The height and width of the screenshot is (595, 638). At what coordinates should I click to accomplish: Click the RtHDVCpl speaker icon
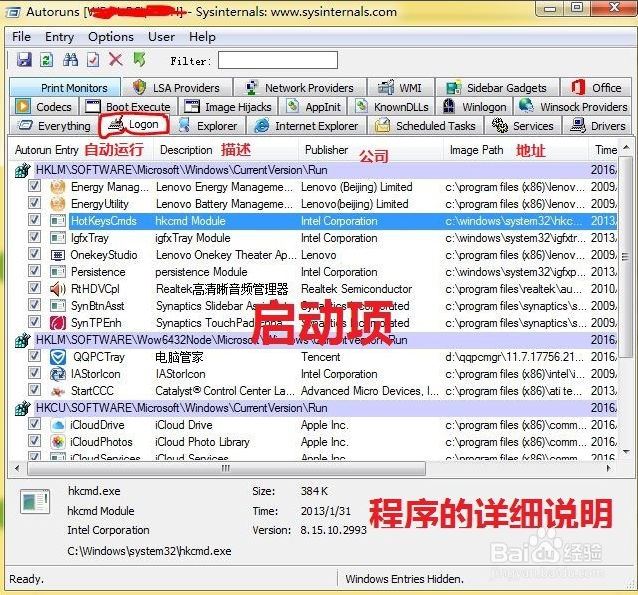(x=58, y=289)
